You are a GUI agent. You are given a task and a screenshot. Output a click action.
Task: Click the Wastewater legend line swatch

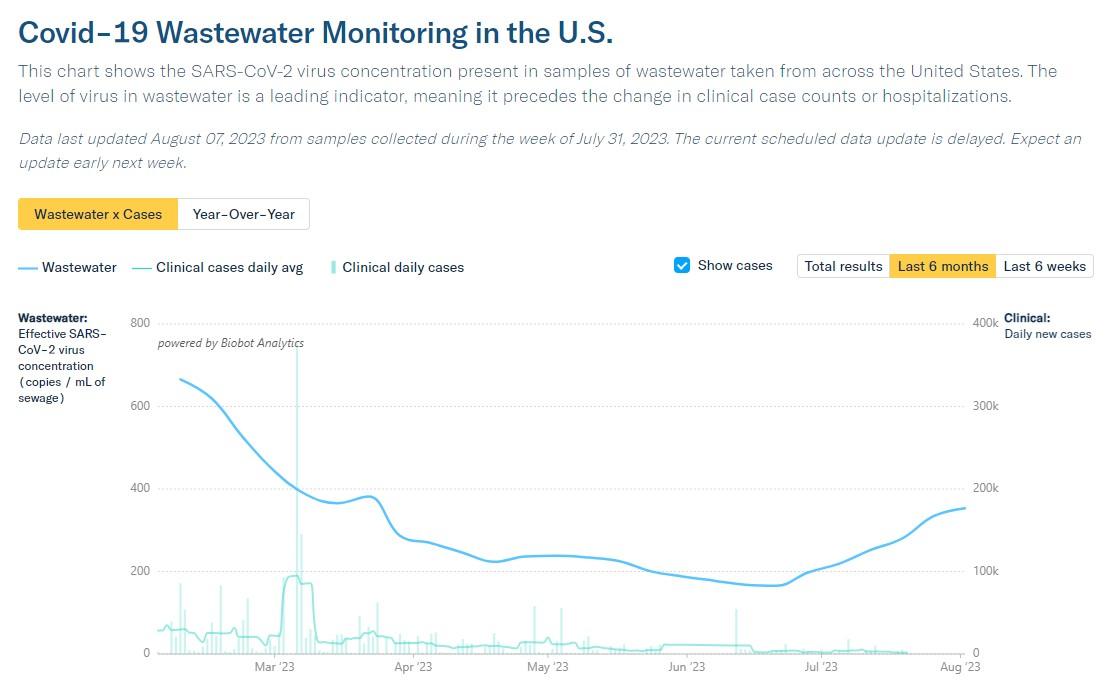(x=28, y=268)
